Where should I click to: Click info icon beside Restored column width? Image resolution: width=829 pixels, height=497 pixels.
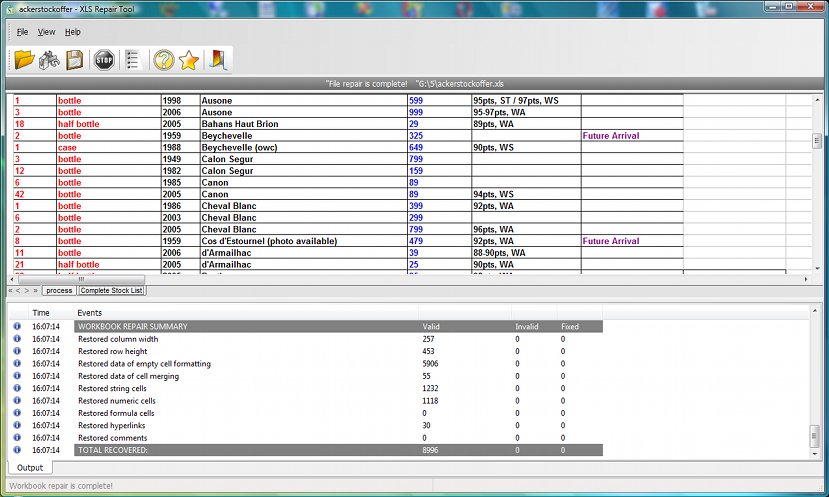click(x=17, y=338)
